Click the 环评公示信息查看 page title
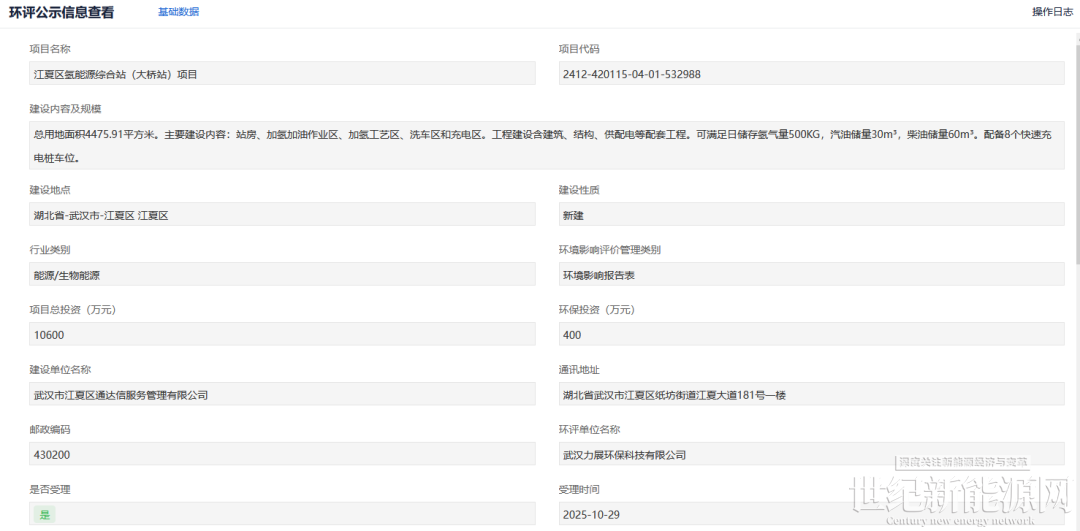This screenshot has height=531, width=1080. [62, 13]
